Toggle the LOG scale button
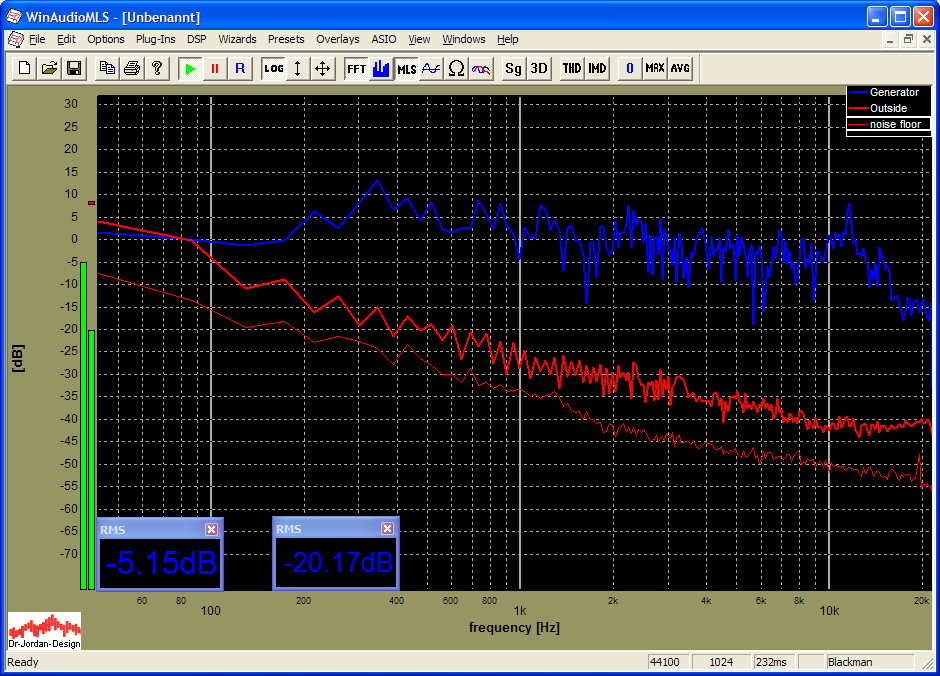 point(274,68)
